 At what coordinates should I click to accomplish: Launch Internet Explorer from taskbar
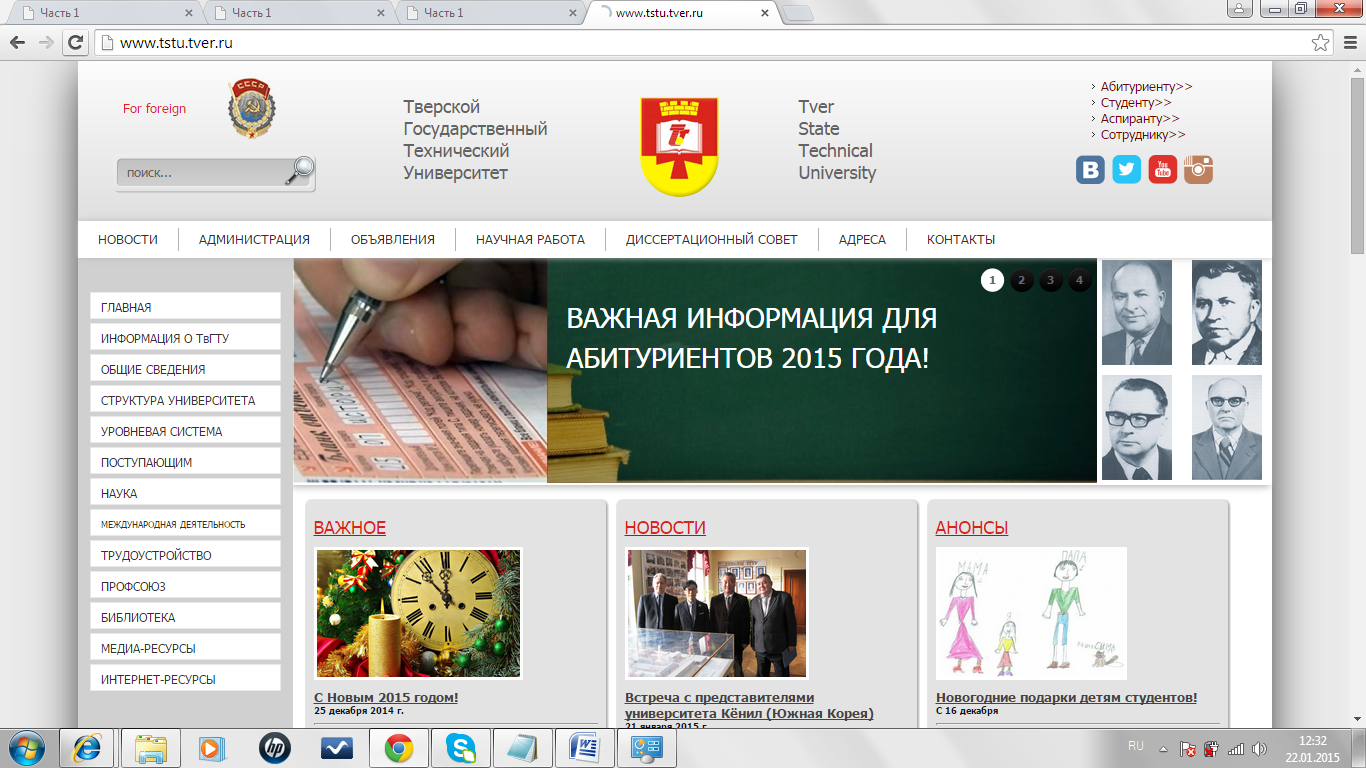pyautogui.click(x=87, y=747)
